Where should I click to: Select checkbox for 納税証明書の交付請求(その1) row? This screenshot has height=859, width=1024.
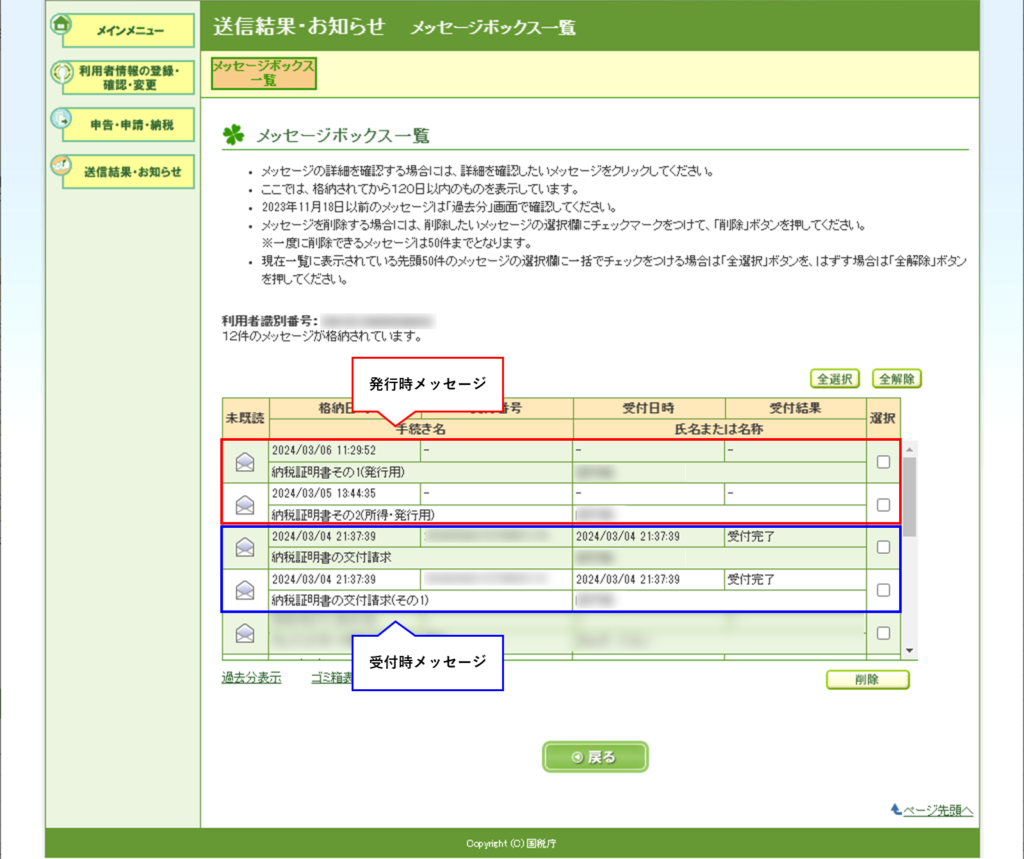tap(882, 590)
